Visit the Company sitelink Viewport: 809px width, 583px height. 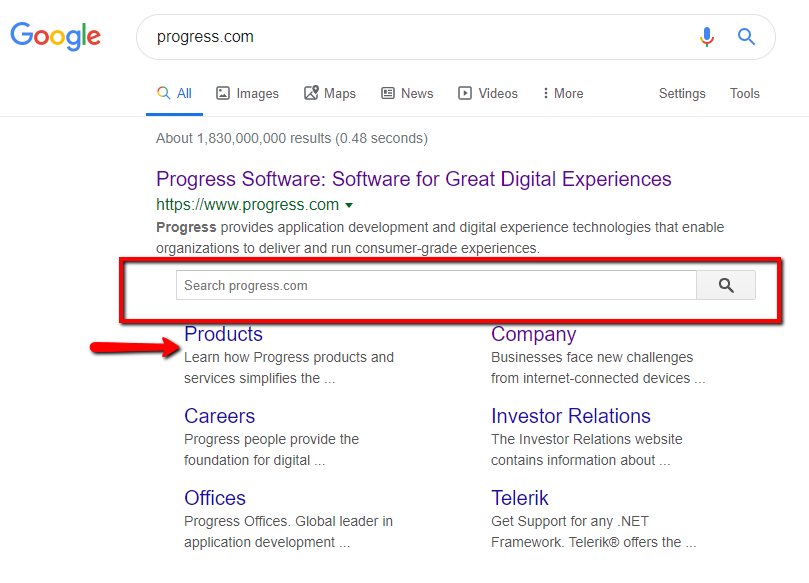pos(533,334)
